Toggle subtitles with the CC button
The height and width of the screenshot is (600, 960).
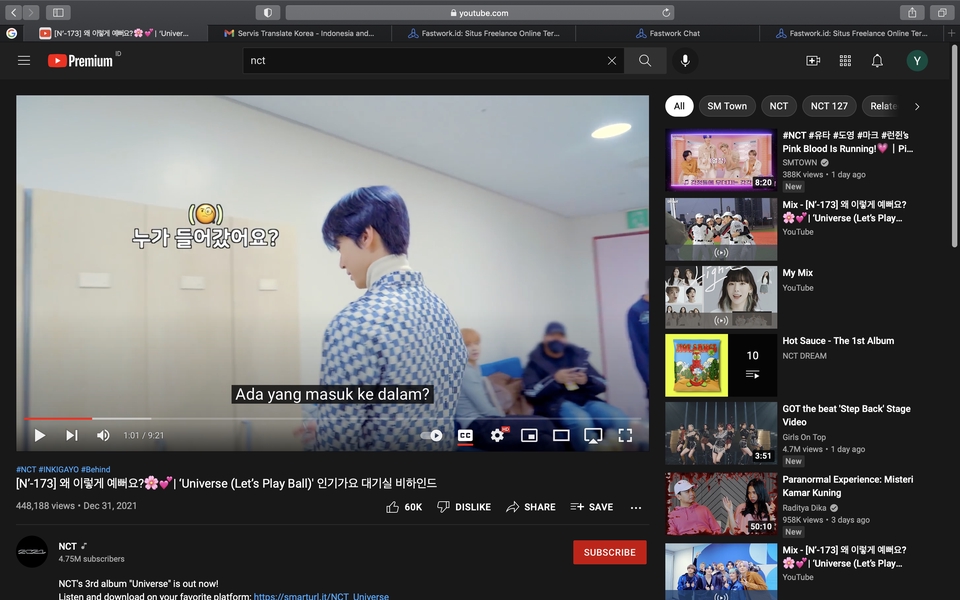point(465,435)
